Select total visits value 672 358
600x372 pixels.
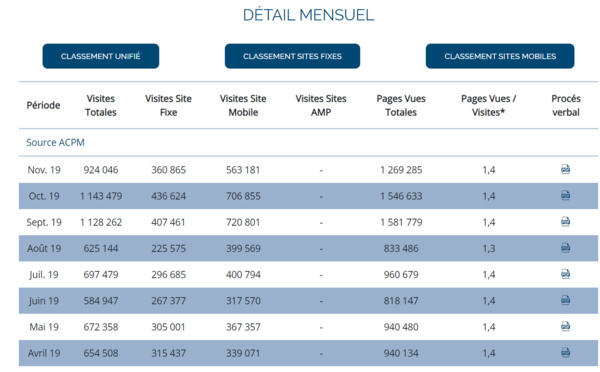[101, 327]
